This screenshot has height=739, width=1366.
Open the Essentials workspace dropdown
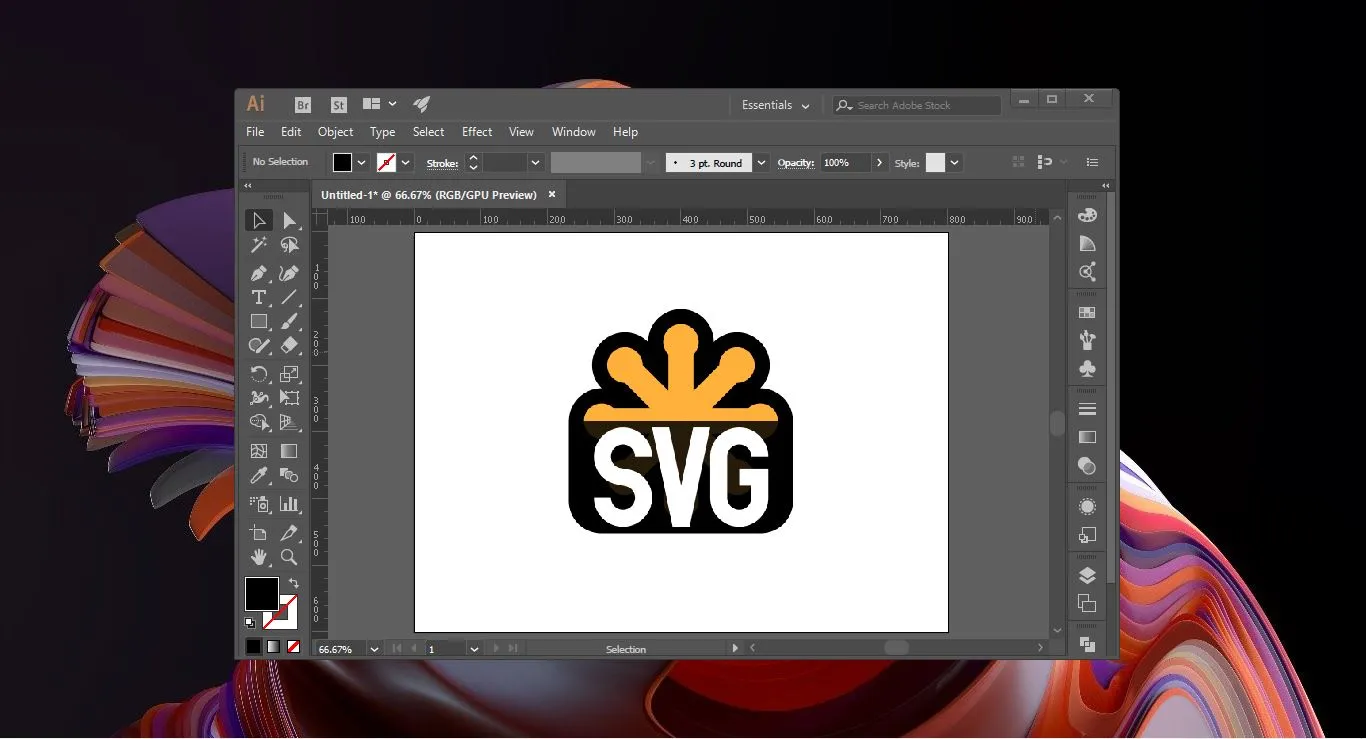point(775,105)
